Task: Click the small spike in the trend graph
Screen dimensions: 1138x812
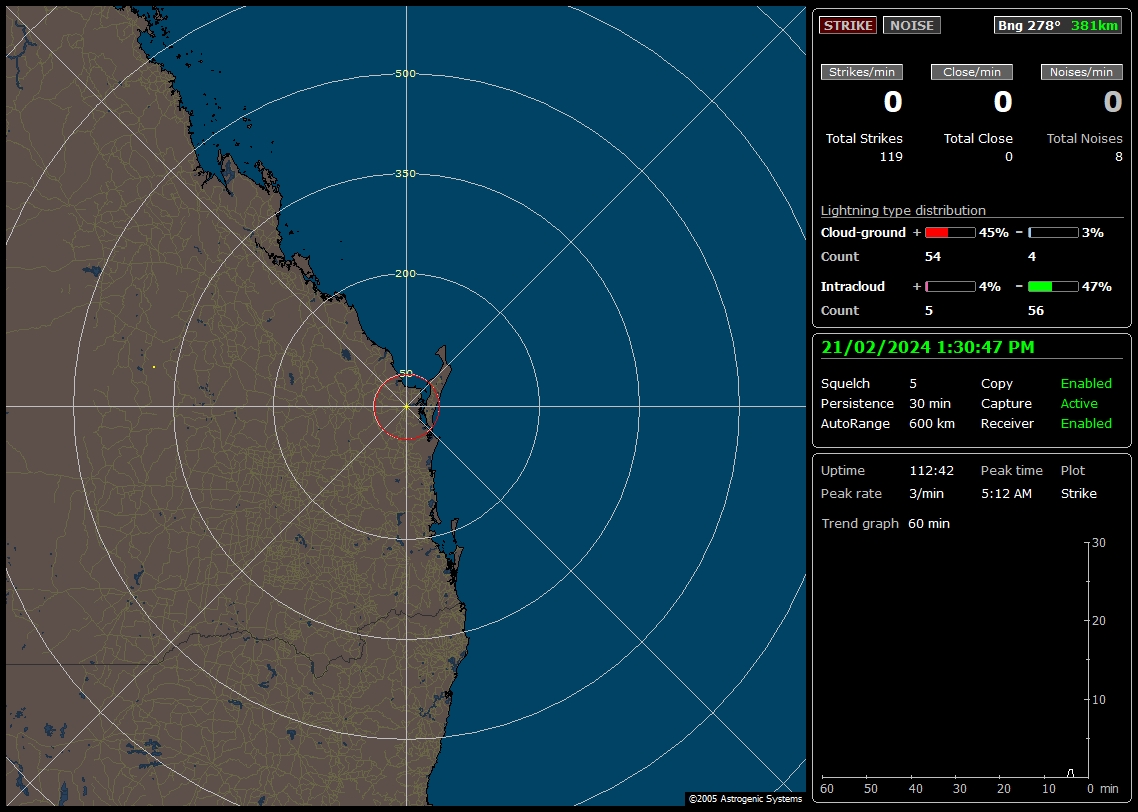Action: coord(1071,773)
